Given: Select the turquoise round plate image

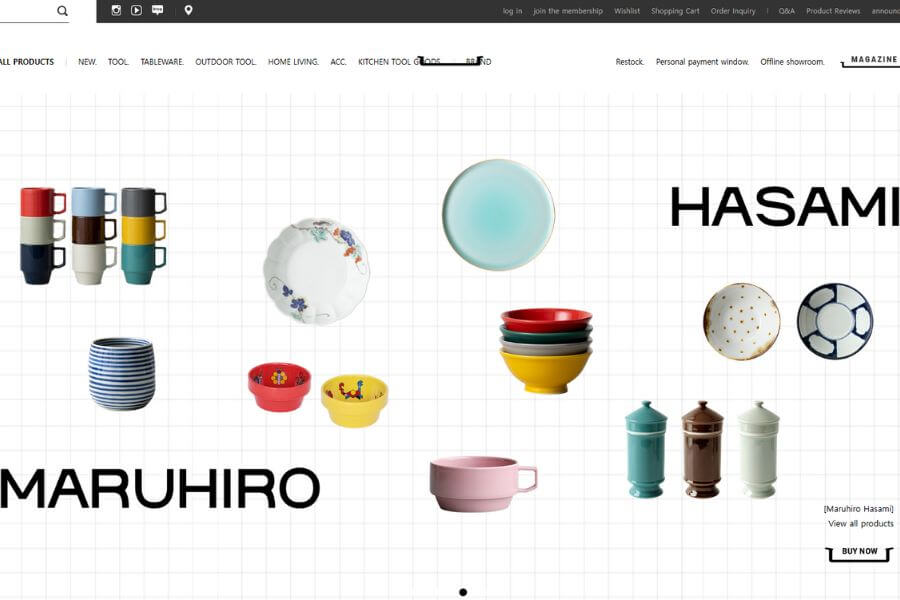Looking at the screenshot, I should (x=498, y=214).
